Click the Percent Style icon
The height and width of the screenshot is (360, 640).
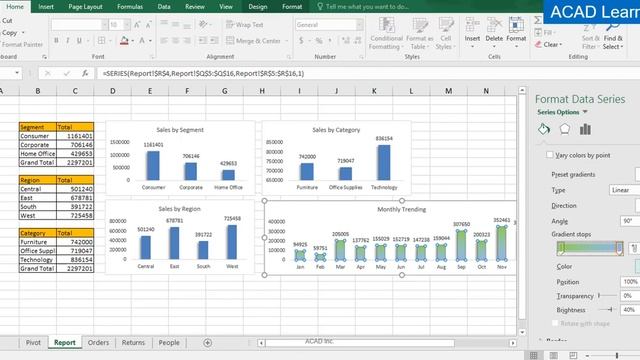tap(319, 40)
